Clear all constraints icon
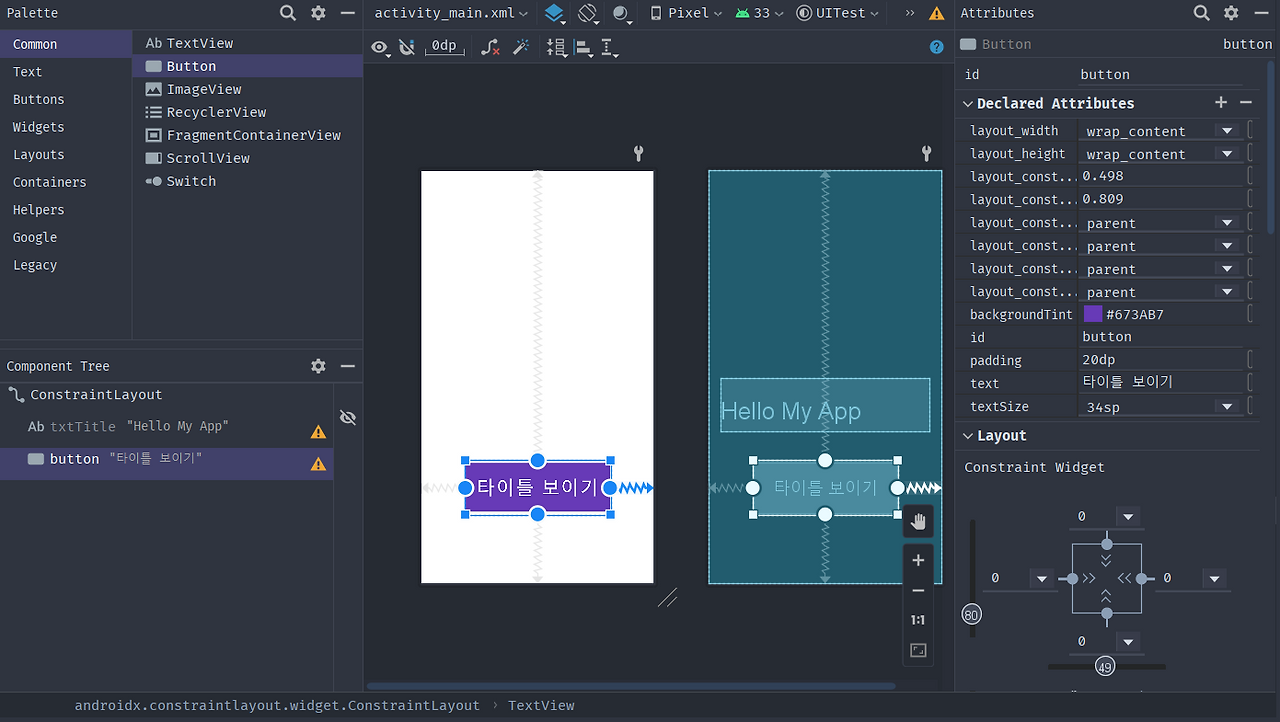 tap(490, 47)
